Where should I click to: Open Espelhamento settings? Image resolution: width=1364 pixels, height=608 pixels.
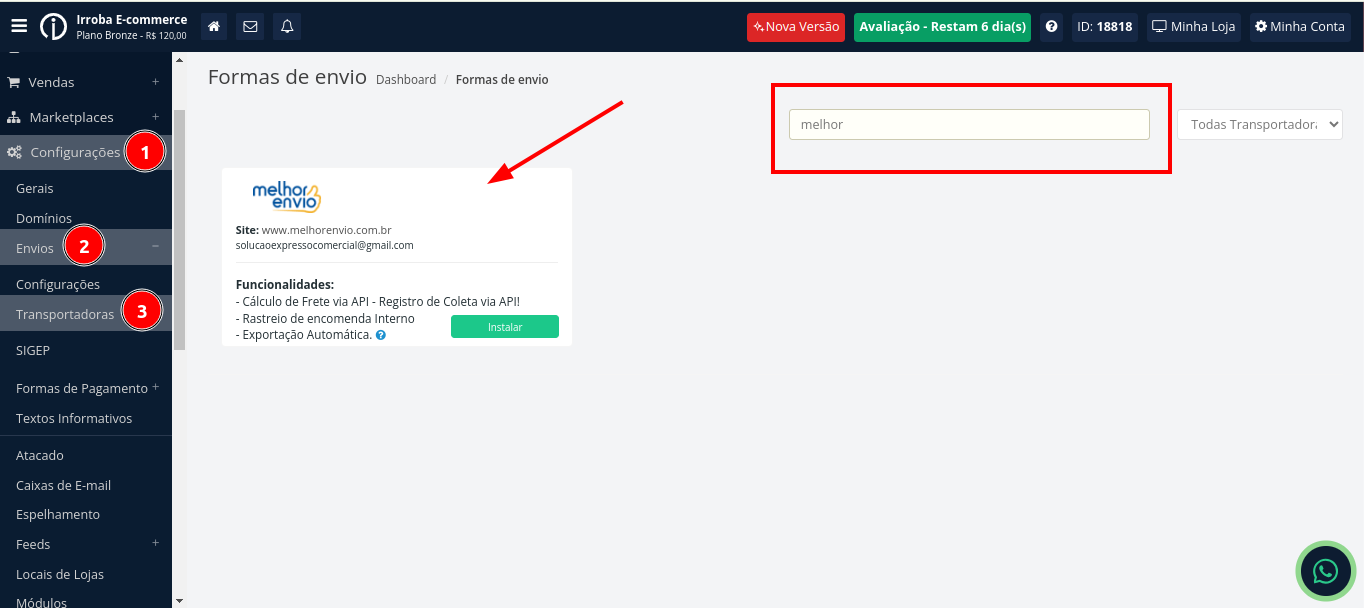(58, 515)
